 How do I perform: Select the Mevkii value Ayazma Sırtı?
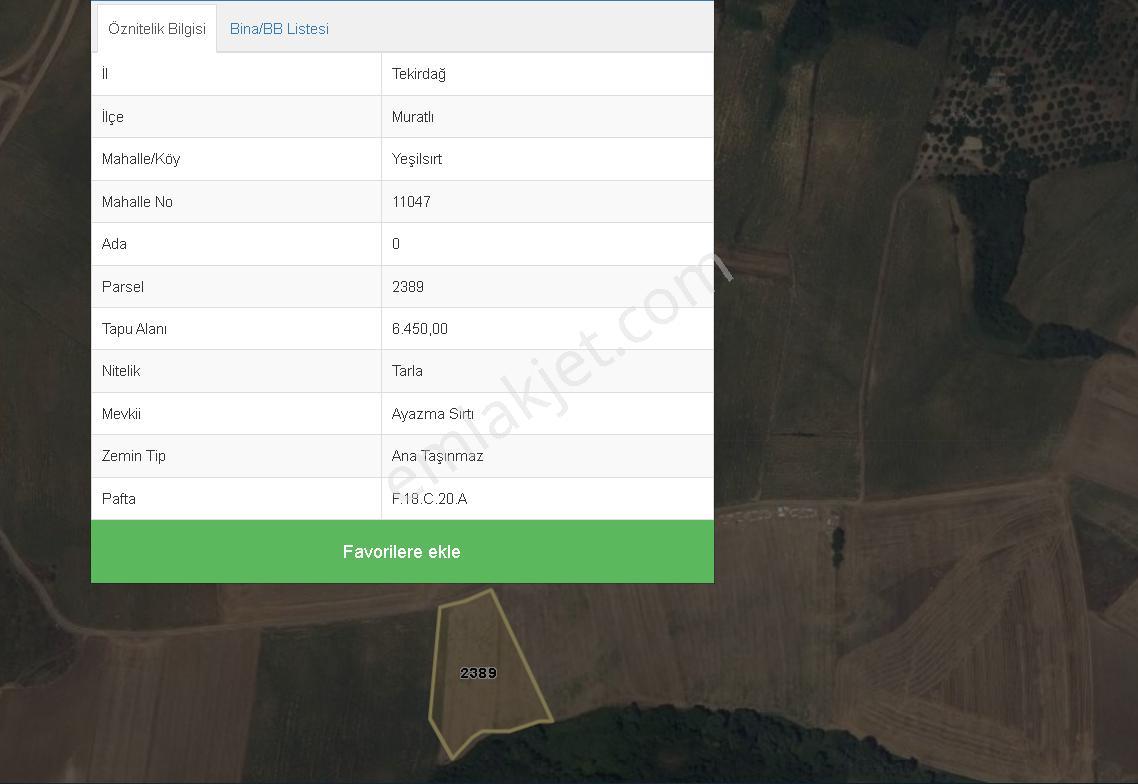pyautogui.click(x=433, y=414)
